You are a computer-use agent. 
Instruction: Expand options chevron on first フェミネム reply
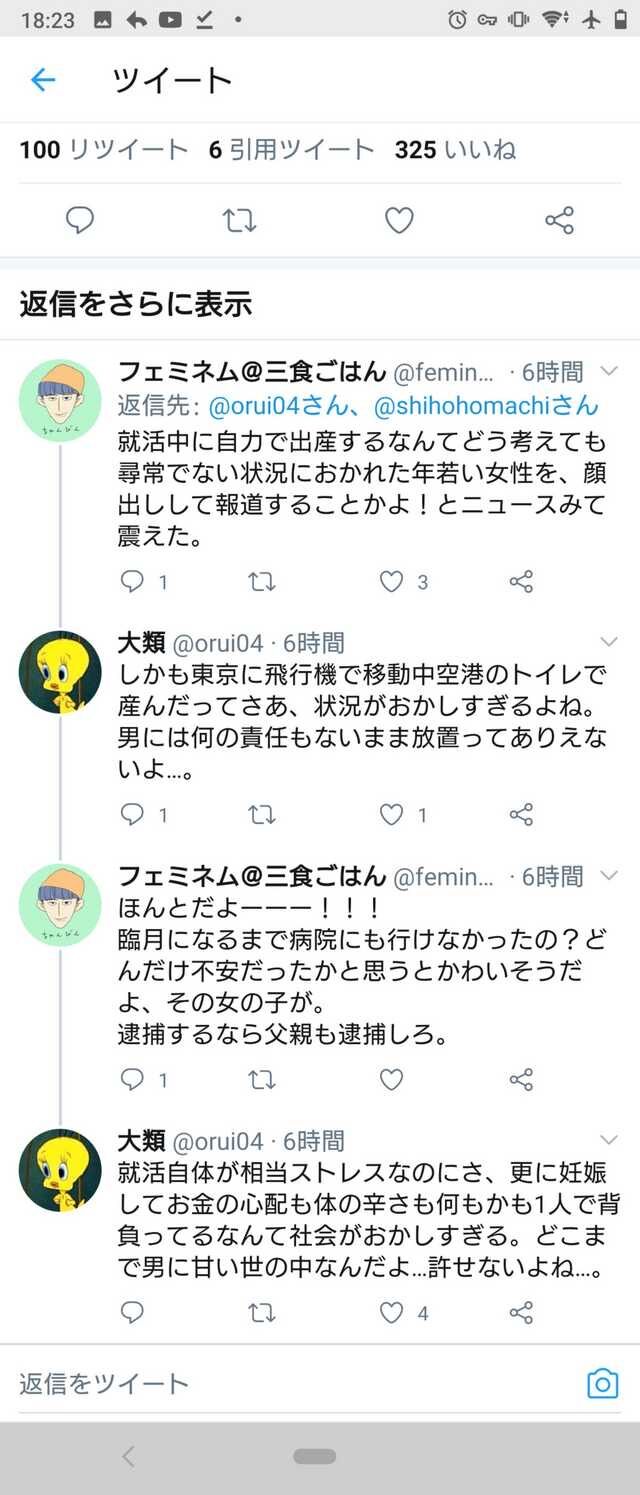[608, 372]
